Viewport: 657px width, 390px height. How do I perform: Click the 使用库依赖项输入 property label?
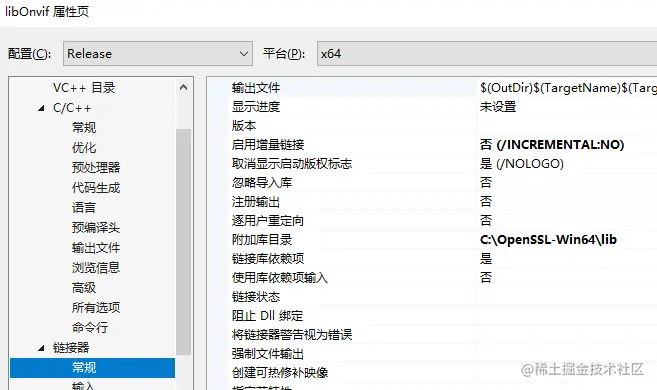[279, 278]
